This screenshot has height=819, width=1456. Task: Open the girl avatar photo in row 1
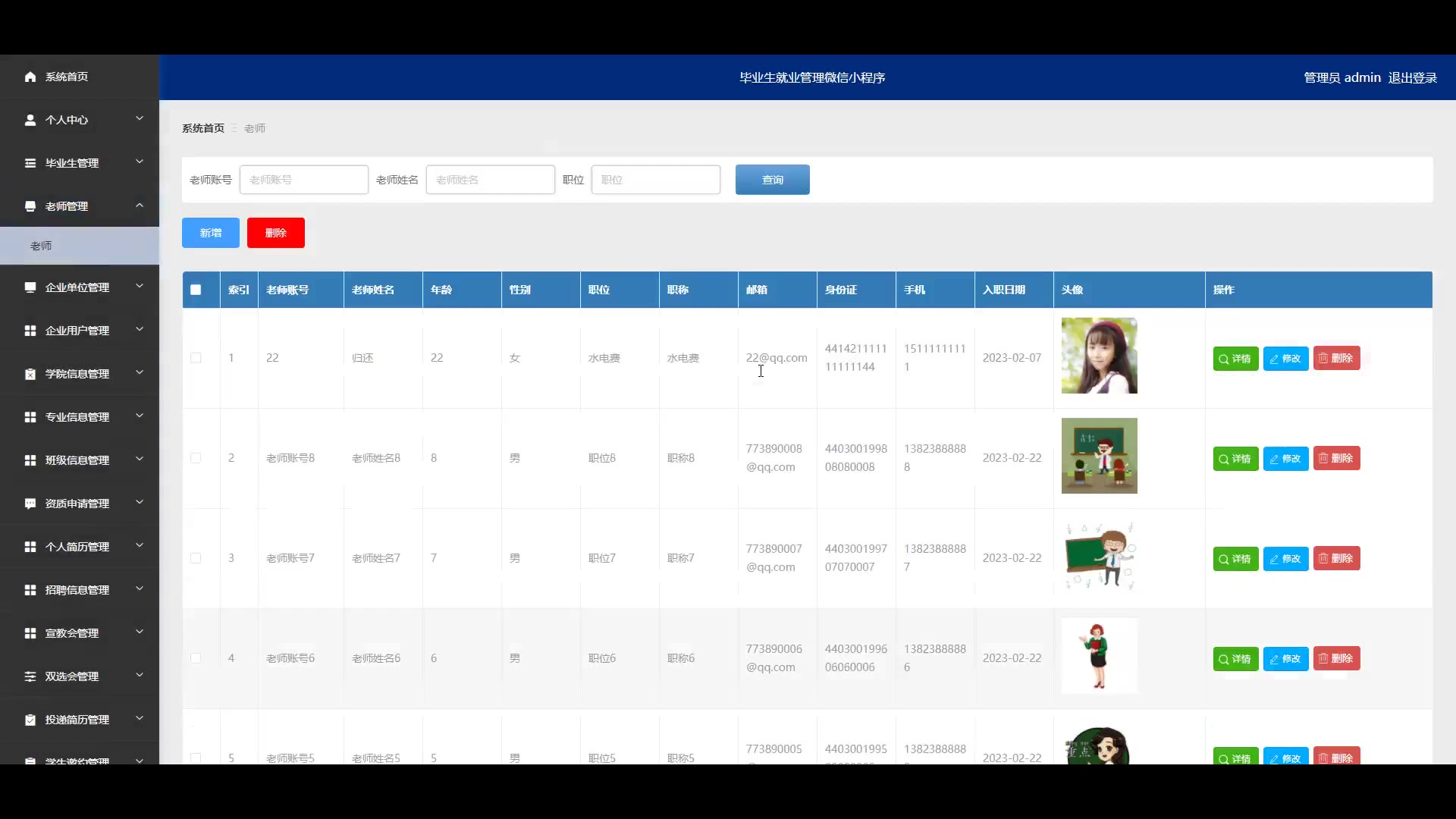[x=1100, y=356]
